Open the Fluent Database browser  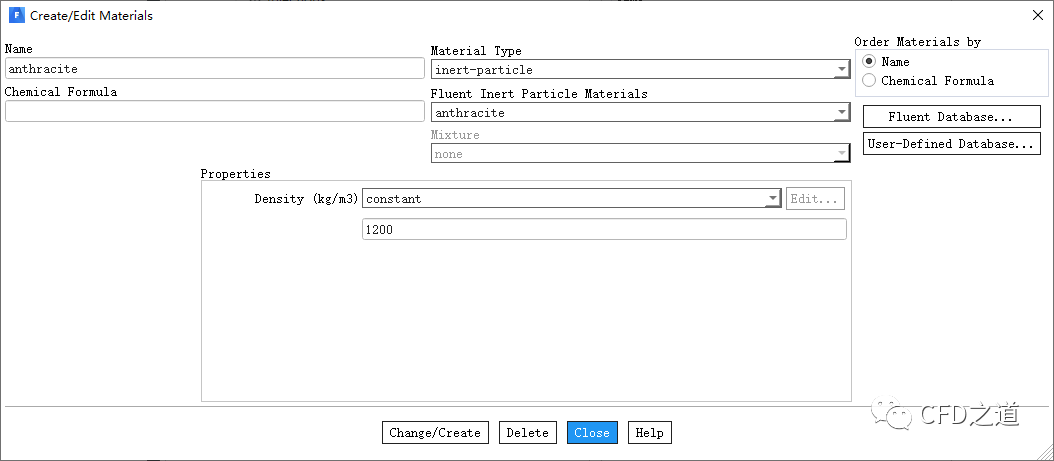tap(951, 117)
